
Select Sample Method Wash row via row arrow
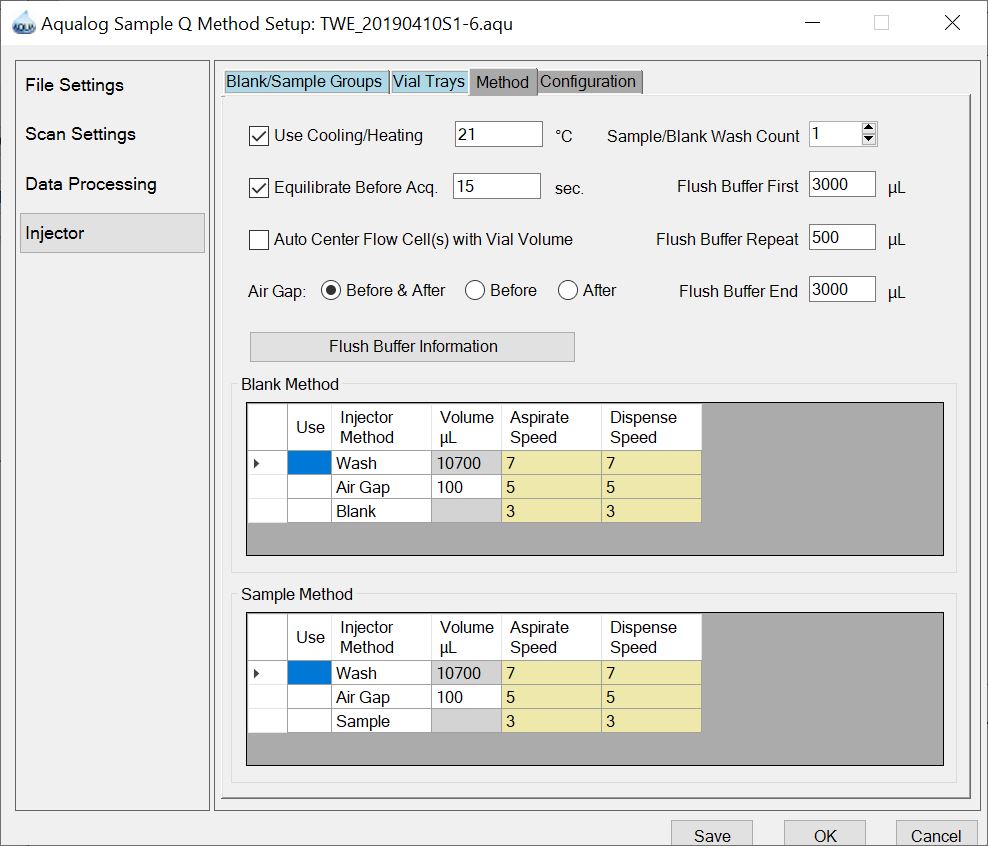(267, 673)
